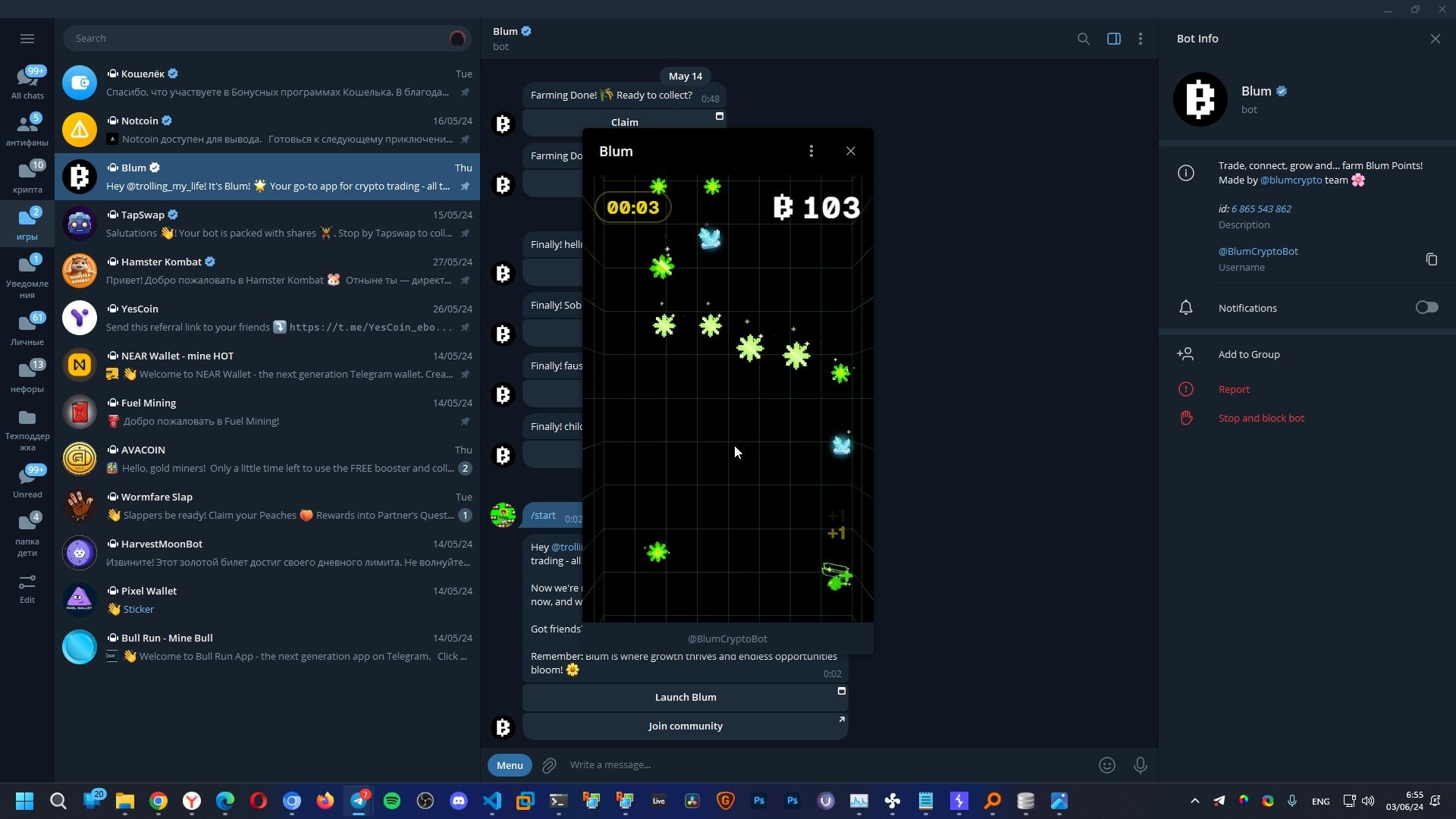Click the Blum avatar in Bot Info
The height and width of the screenshot is (819, 1456).
(1200, 99)
